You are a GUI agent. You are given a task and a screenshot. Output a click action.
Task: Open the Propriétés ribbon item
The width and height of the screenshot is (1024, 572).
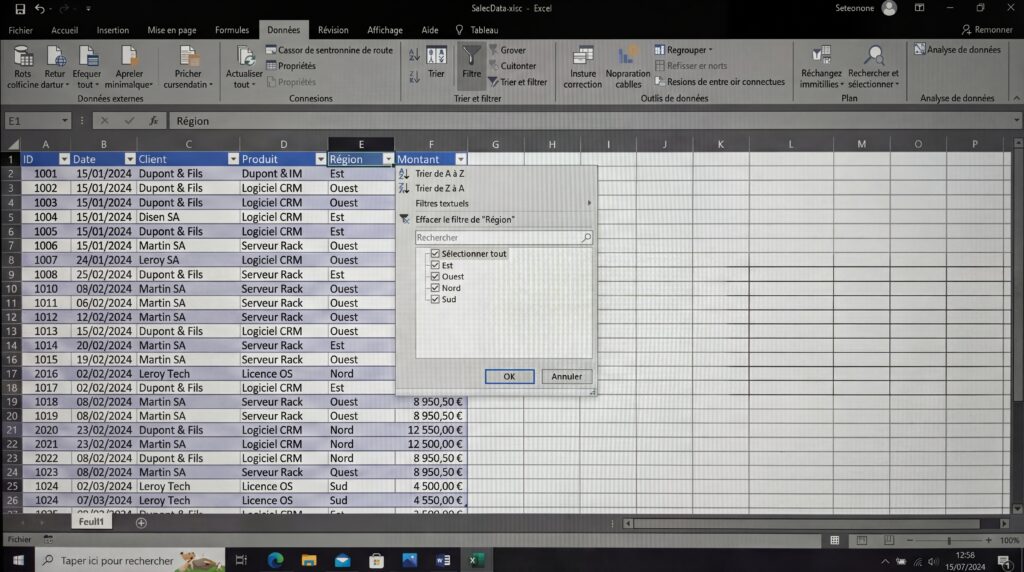coord(291,66)
